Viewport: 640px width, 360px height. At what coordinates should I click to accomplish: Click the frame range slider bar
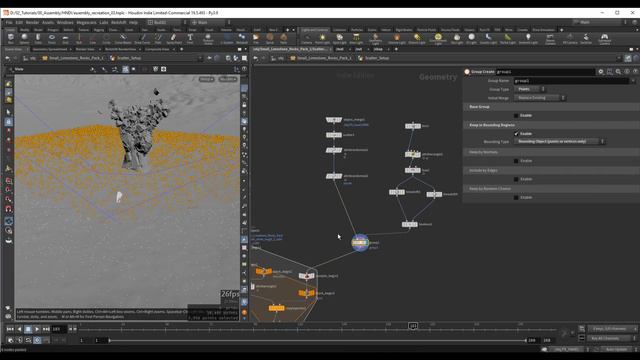tap(317, 340)
